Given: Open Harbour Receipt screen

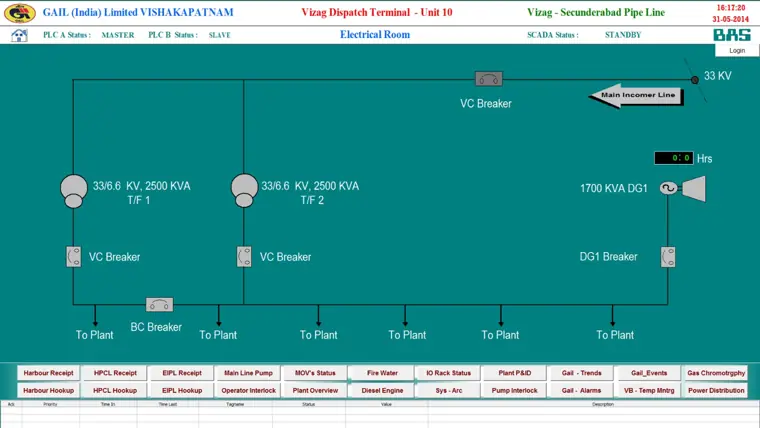Looking at the screenshot, I should click(48, 373).
